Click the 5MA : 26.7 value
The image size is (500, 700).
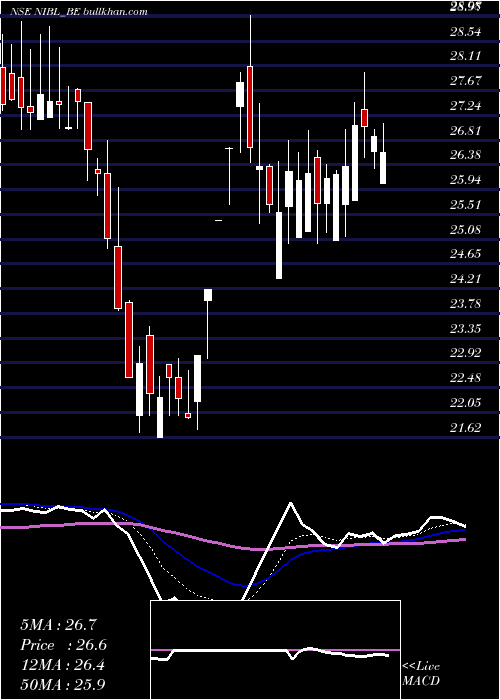58,625
